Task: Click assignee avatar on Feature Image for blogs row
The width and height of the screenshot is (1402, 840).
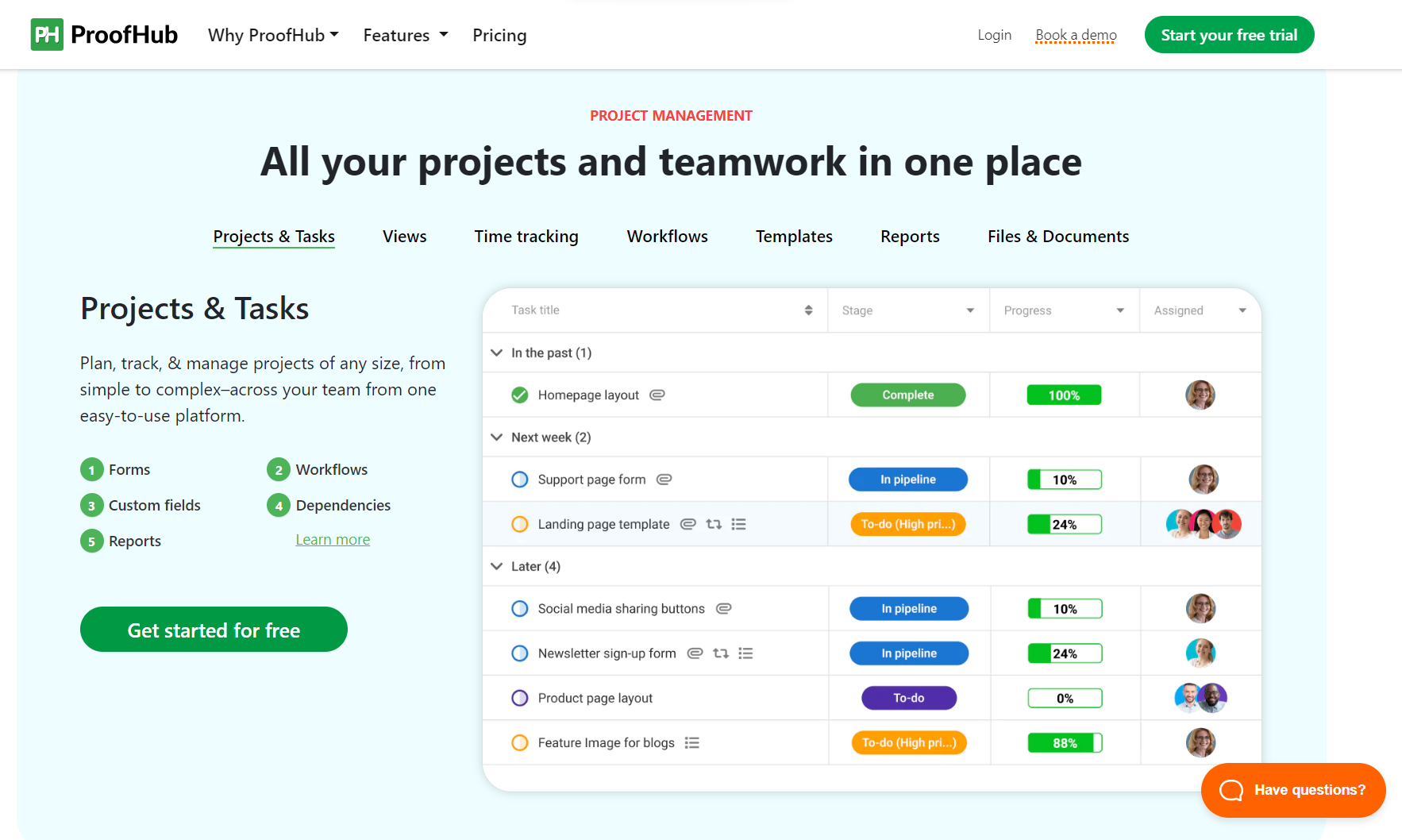Action: [1201, 743]
